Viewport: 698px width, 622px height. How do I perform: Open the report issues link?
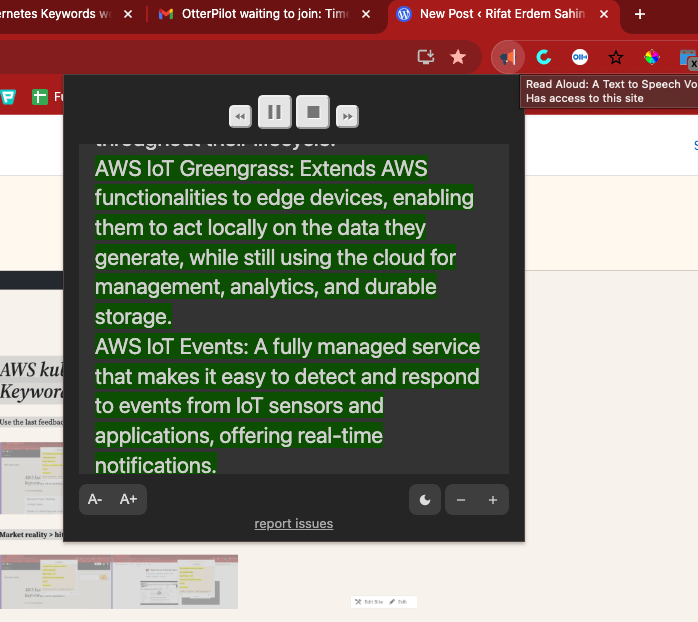[294, 524]
